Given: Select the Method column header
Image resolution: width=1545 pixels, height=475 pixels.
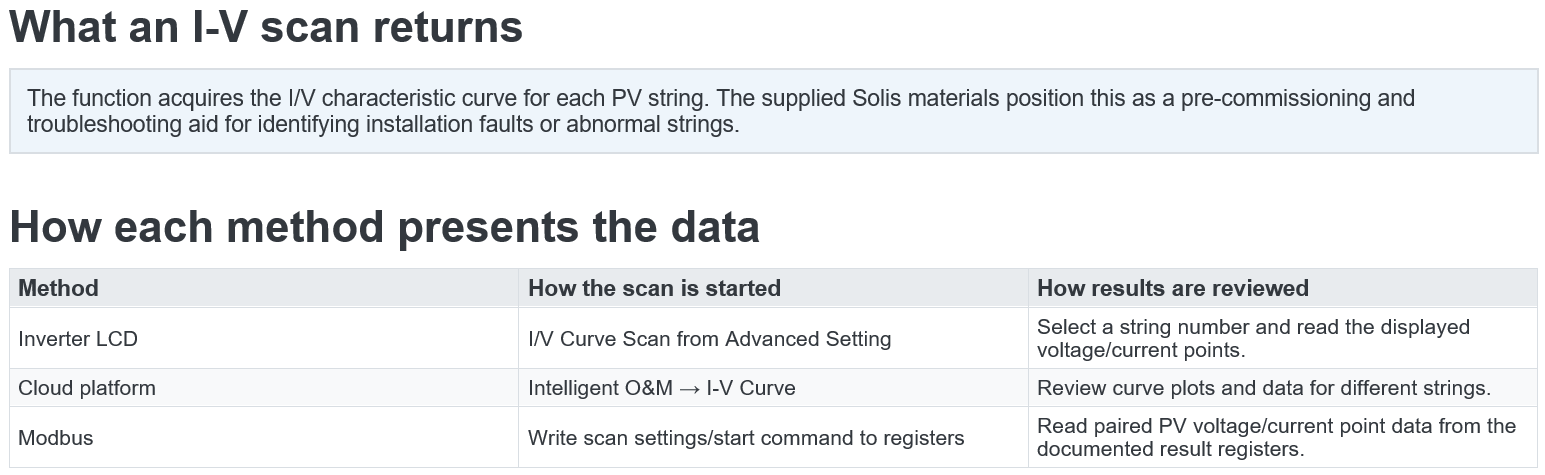Looking at the screenshot, I should (264, 288).
